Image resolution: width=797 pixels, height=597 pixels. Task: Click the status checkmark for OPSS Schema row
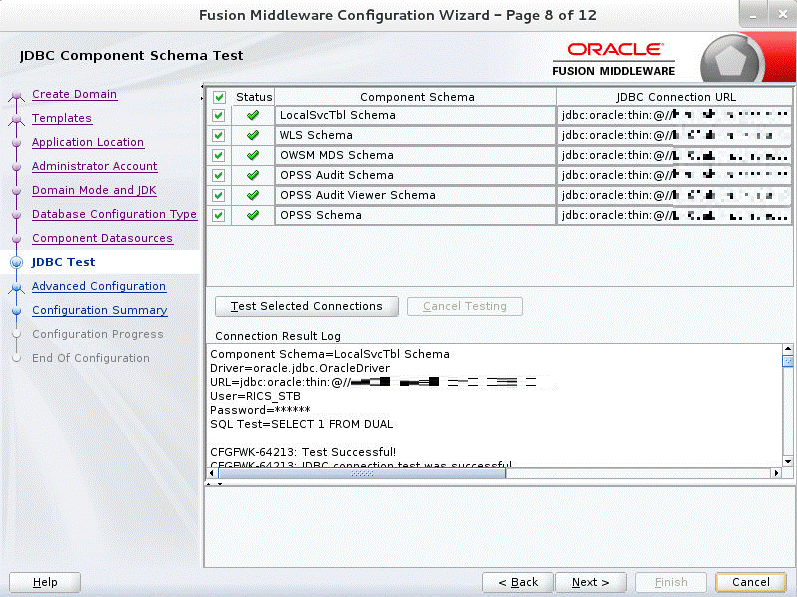(x=253, y=215)
